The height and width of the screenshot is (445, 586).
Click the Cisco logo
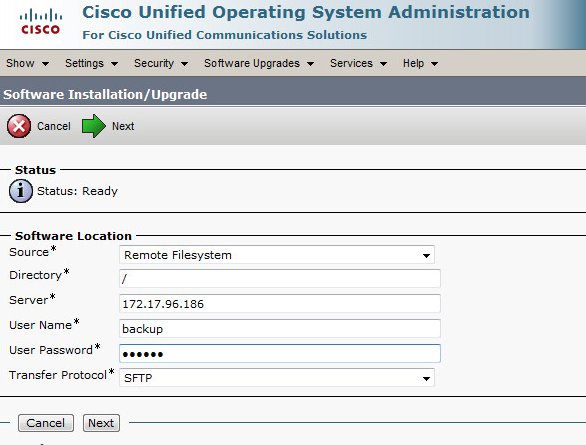coord(41,22)
